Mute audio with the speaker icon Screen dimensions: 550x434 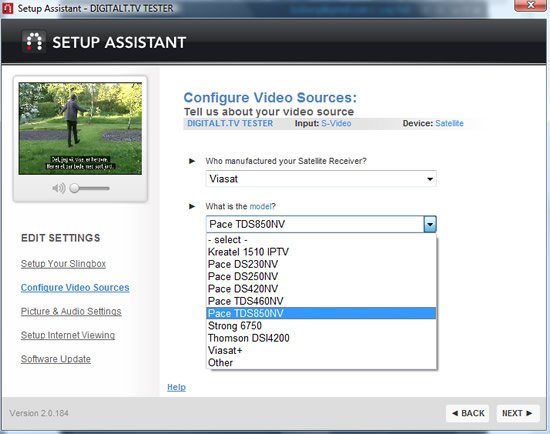59,188
